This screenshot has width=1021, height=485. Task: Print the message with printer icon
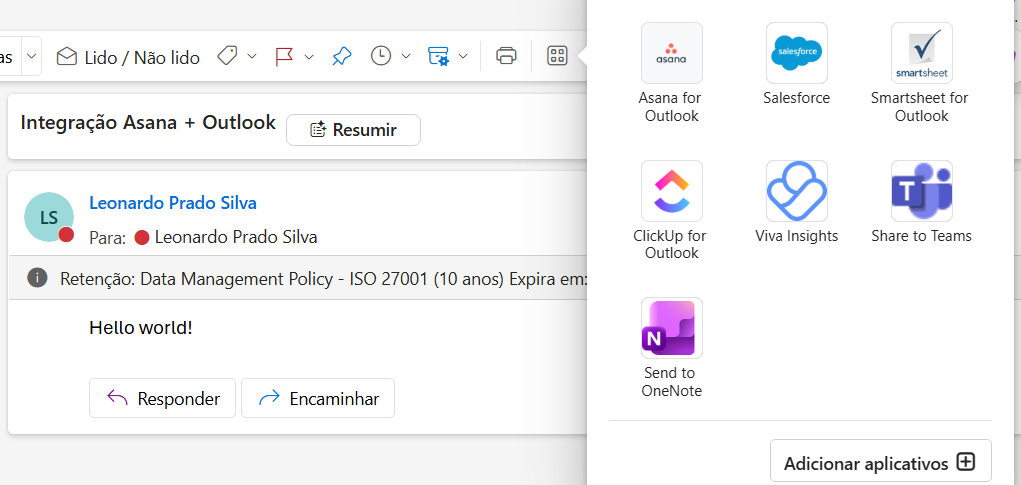pos(507,56)
